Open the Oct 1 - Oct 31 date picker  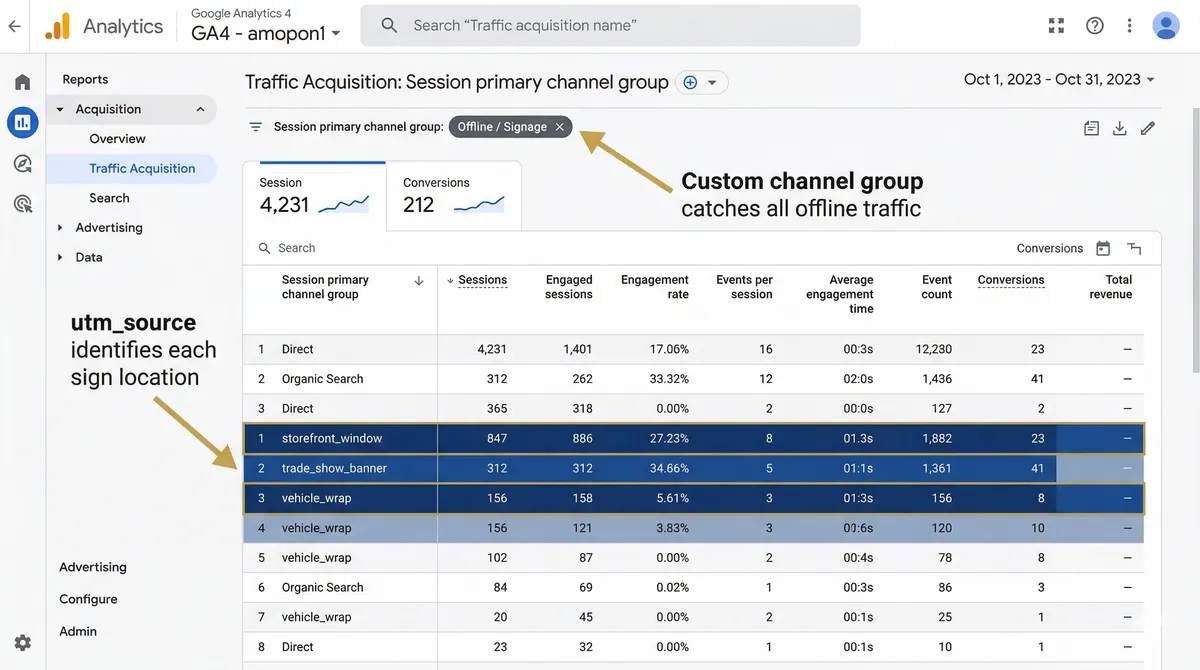tap(1058, 78)
